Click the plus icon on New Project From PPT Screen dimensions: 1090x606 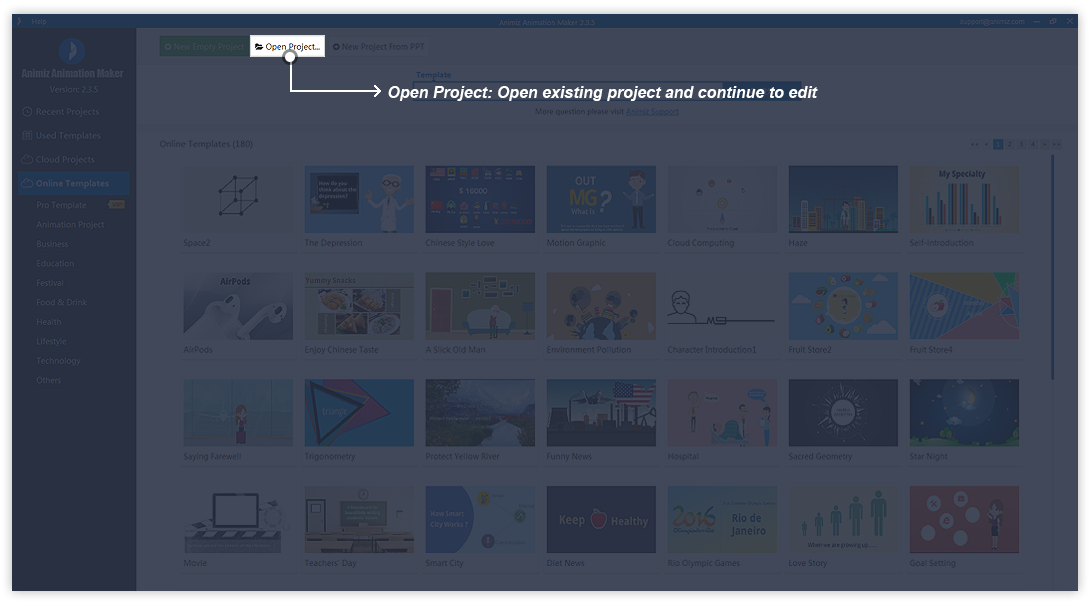(x=337, y=47)
